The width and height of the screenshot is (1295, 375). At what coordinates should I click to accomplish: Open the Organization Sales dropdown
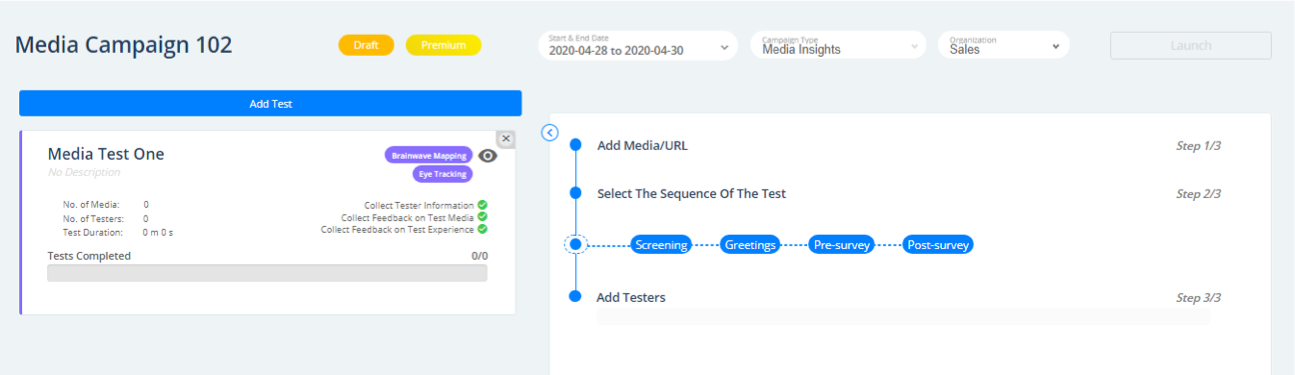coord(1003,46)
